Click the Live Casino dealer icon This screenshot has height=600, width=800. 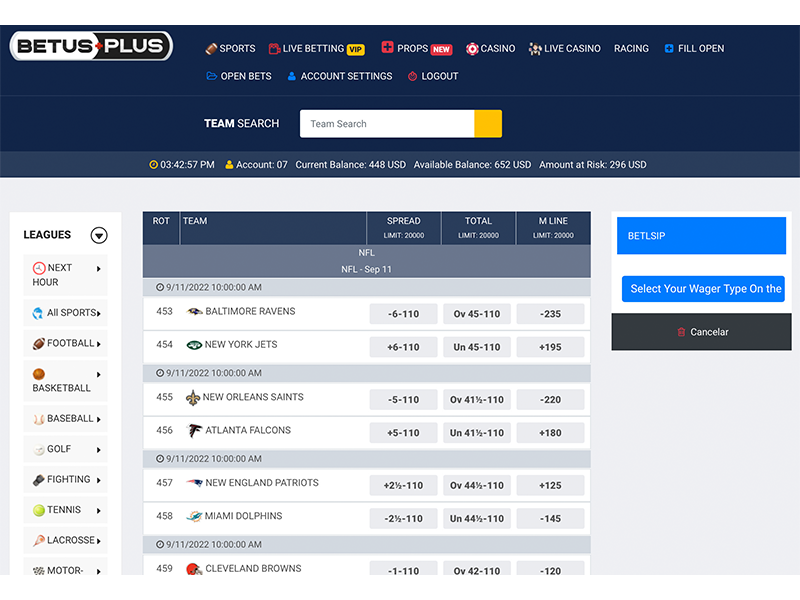pyautogui.click(x=535, y=49)
